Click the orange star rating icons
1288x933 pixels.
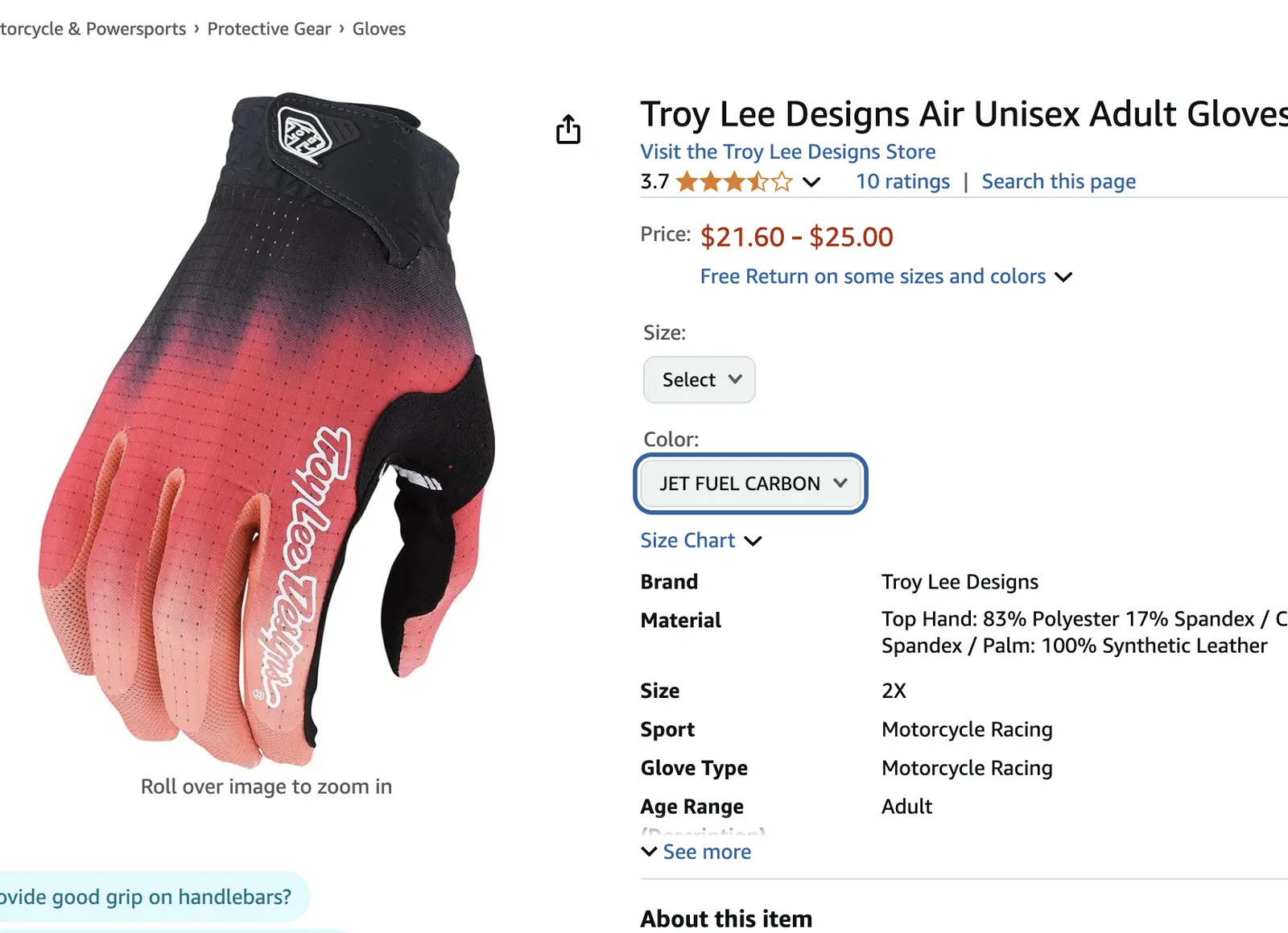pyautogui.click(x=734, y=182)
